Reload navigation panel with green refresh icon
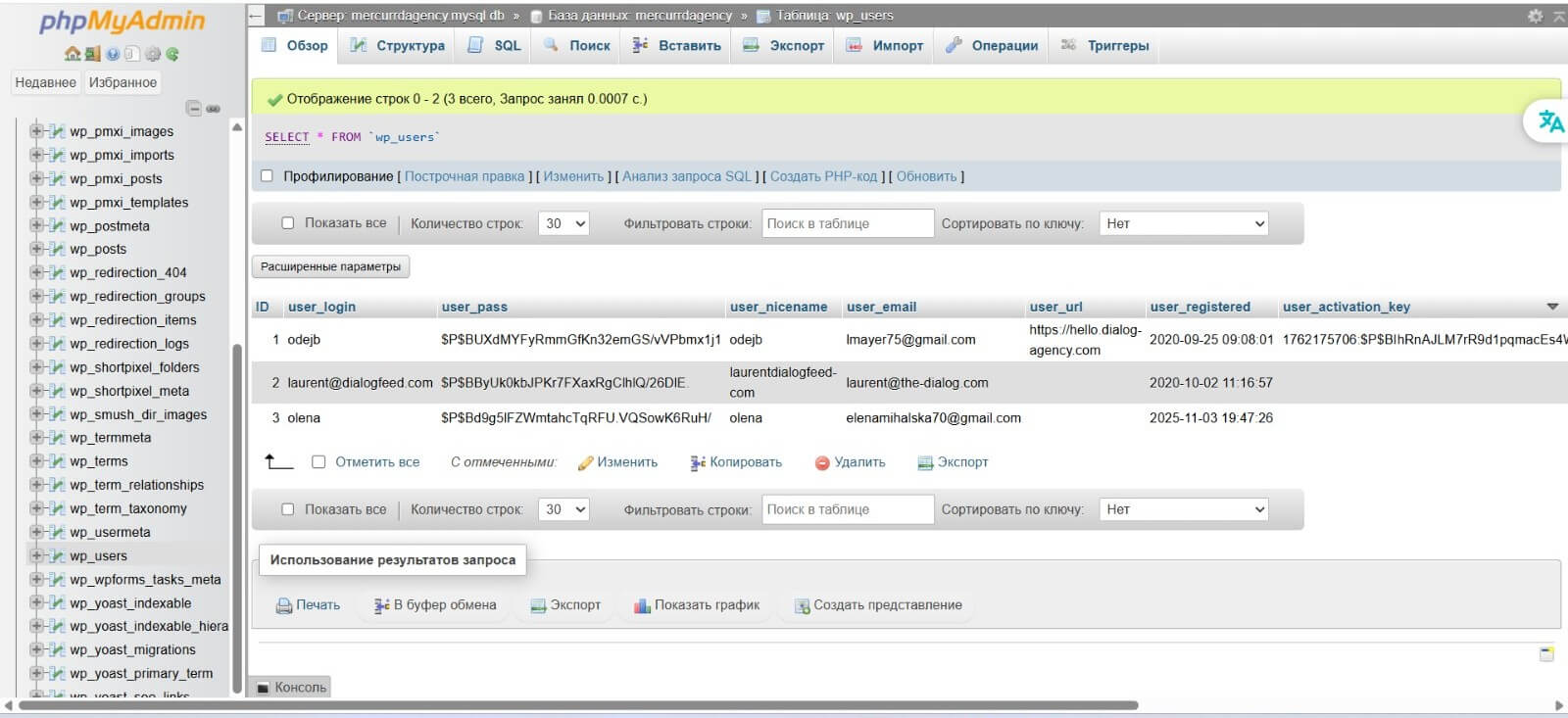 [x=172, y=54]
